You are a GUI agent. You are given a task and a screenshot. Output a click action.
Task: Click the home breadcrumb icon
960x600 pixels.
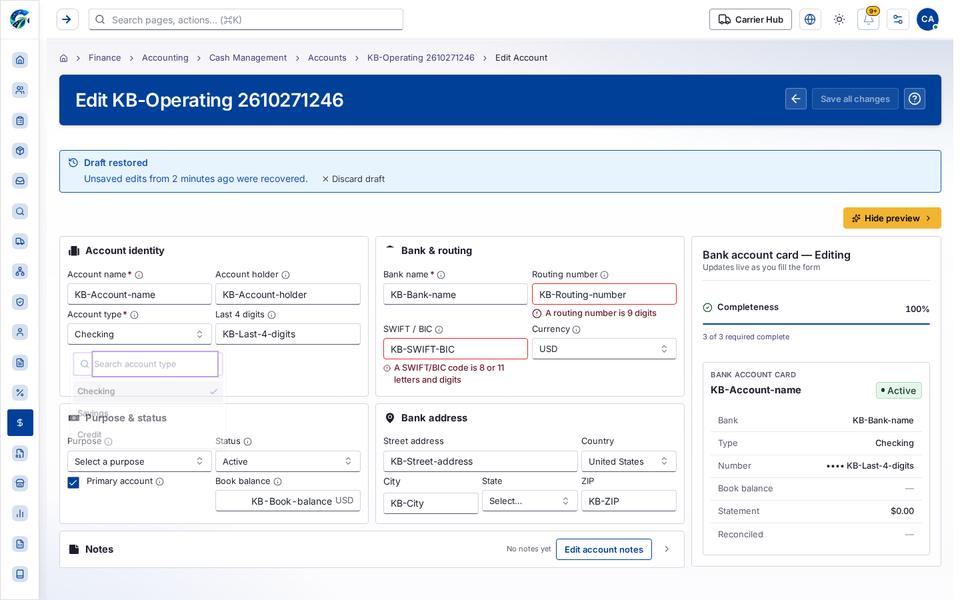click(x=64, y=58)
